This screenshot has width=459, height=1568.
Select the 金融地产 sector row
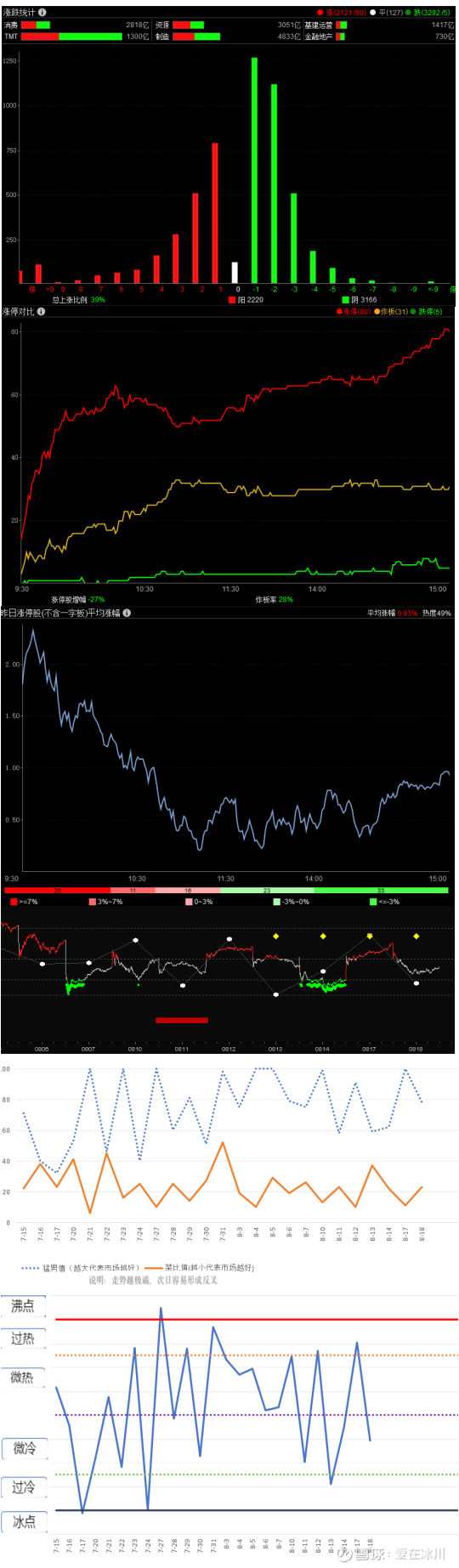tap(380, 37)
